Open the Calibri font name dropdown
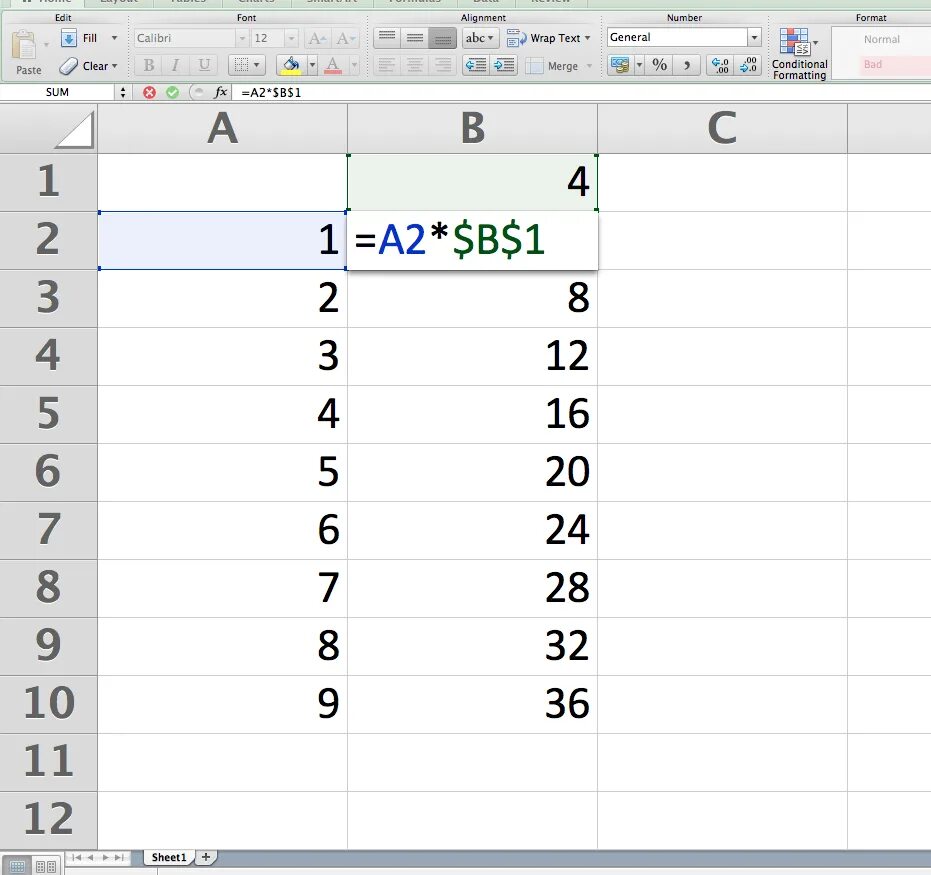Screen dimensions: 931x875 pyautogui.click(x=242, y=39)
